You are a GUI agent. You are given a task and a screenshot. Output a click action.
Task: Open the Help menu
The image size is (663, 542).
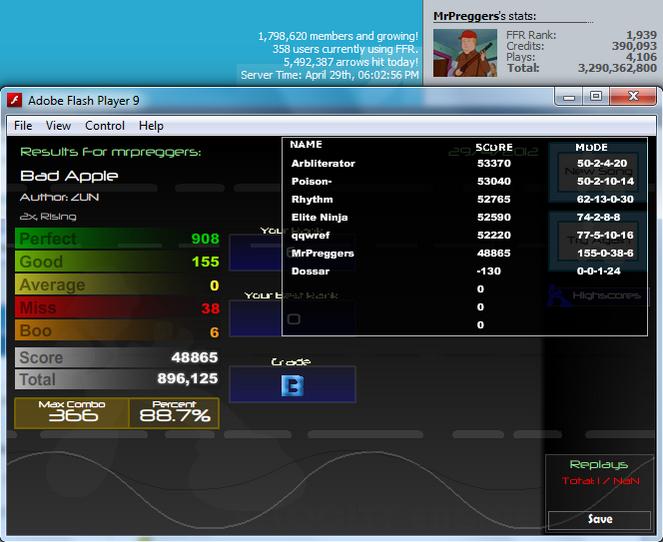[151, 126]
